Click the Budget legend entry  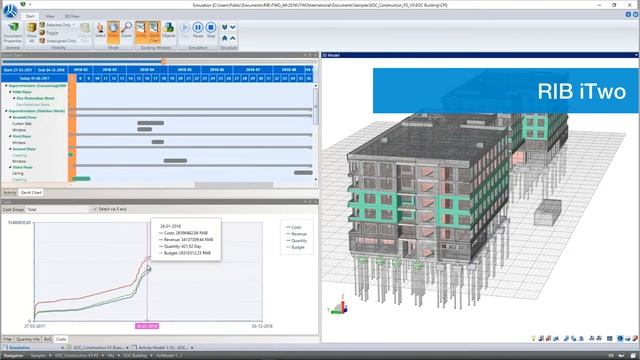(295, 247)
